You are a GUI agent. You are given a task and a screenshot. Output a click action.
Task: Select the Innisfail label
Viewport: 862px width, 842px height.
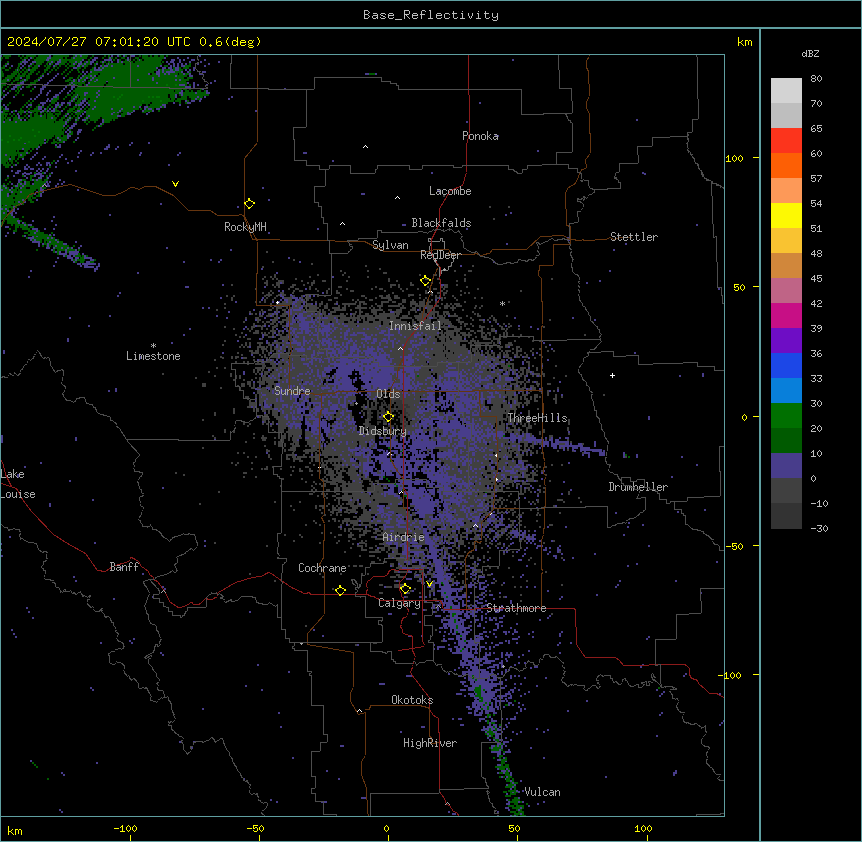(x=415, y=326)
